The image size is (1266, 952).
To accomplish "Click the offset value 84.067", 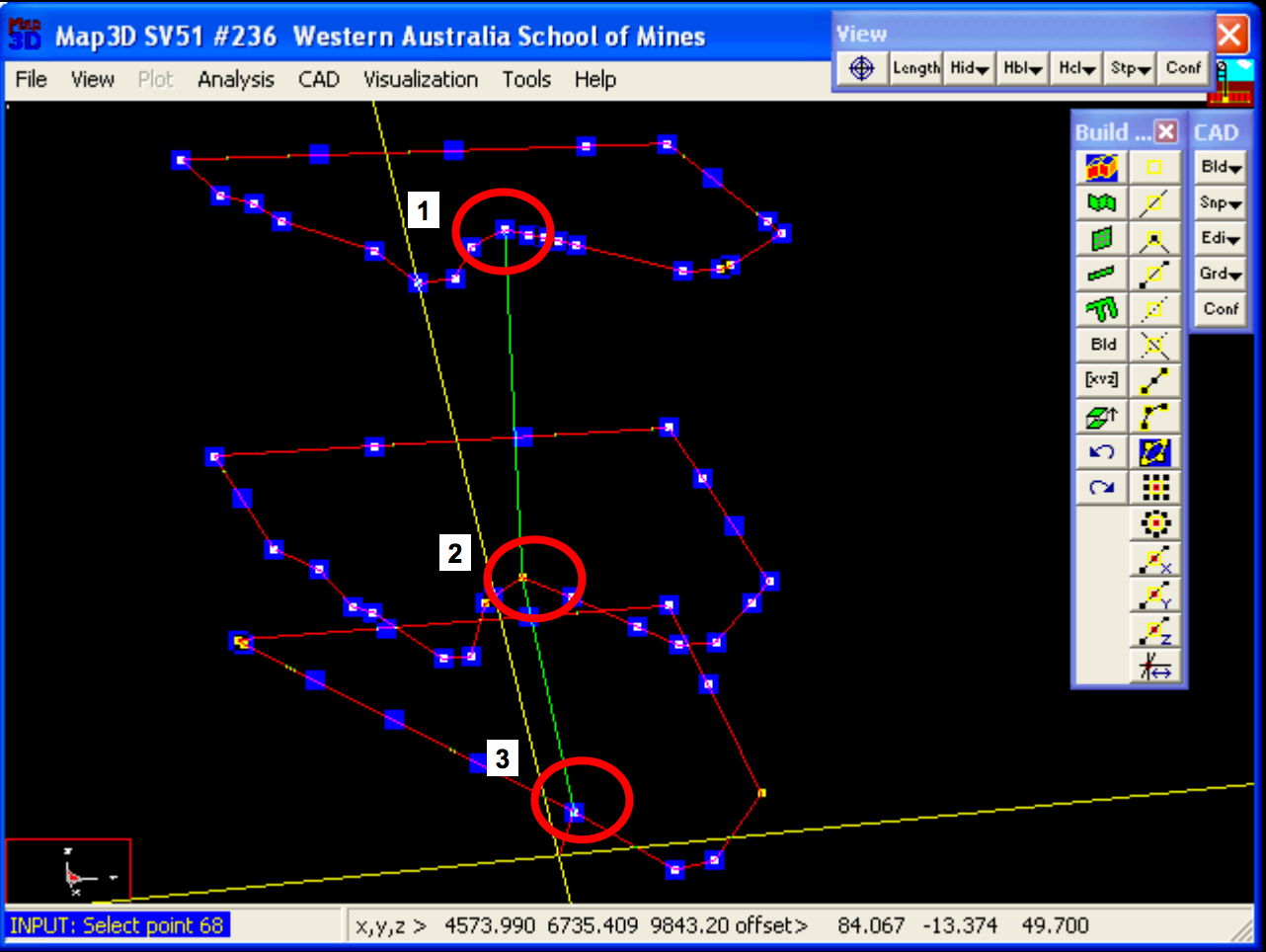I will pos(871,925).
